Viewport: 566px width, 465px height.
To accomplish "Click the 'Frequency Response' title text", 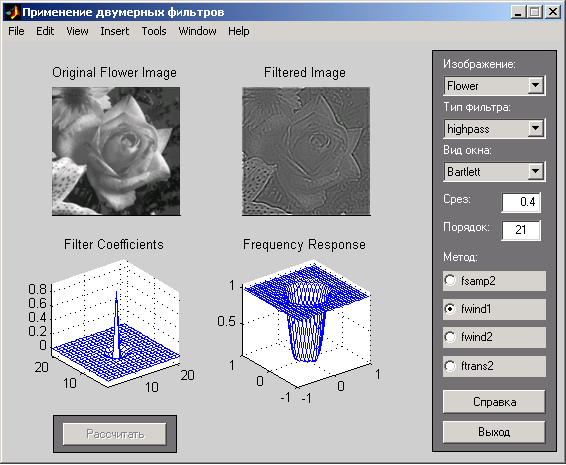I will click(304, 244).
